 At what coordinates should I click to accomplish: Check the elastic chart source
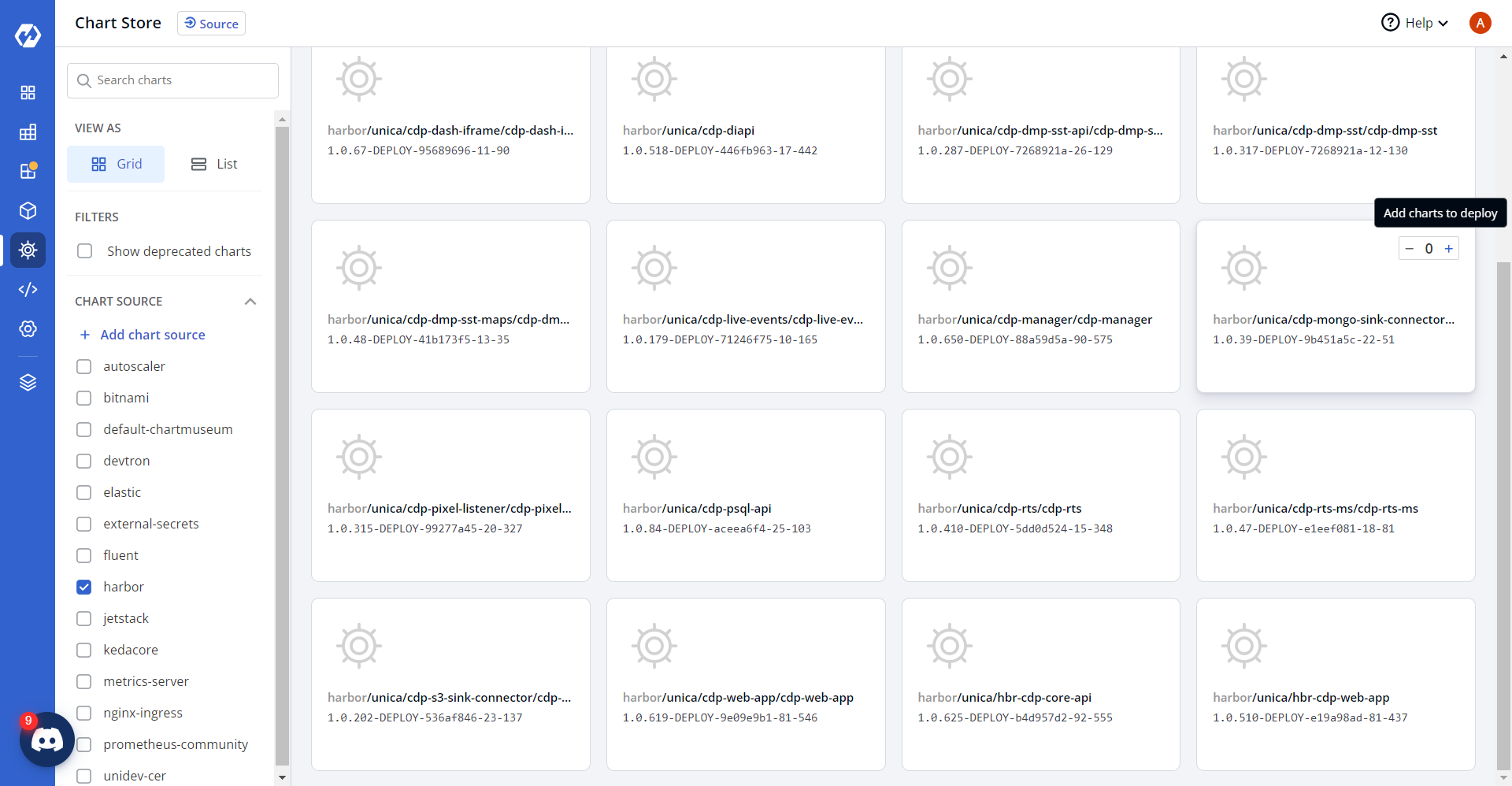coord(84,492)
